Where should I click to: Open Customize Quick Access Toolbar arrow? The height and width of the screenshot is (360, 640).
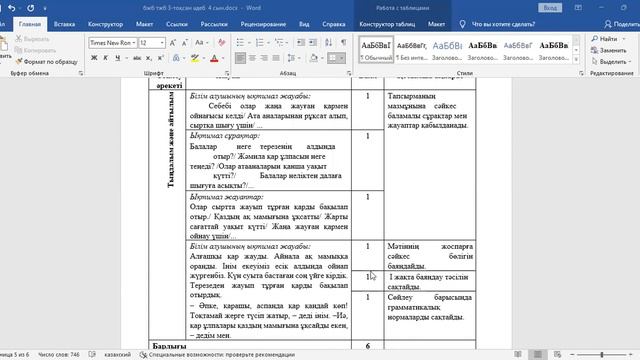[44, 8]
